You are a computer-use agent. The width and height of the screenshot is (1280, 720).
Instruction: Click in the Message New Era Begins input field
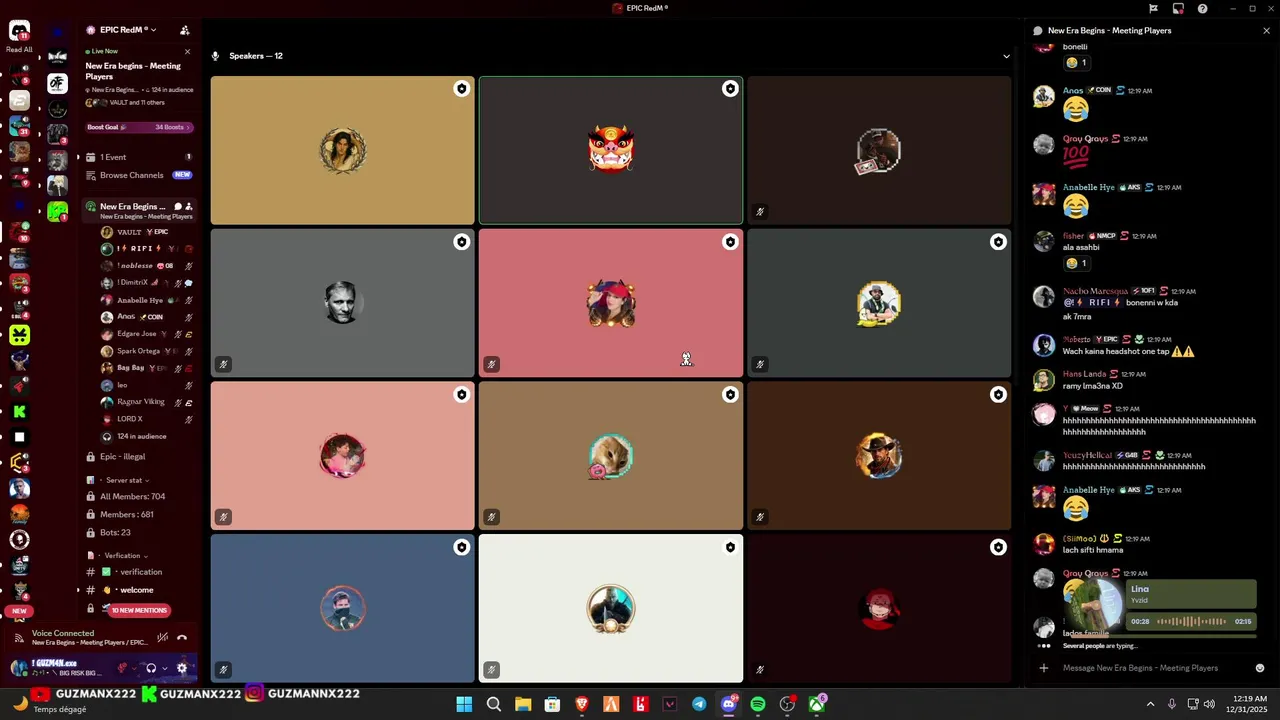pyautogui.click(x=1150, y=668)
